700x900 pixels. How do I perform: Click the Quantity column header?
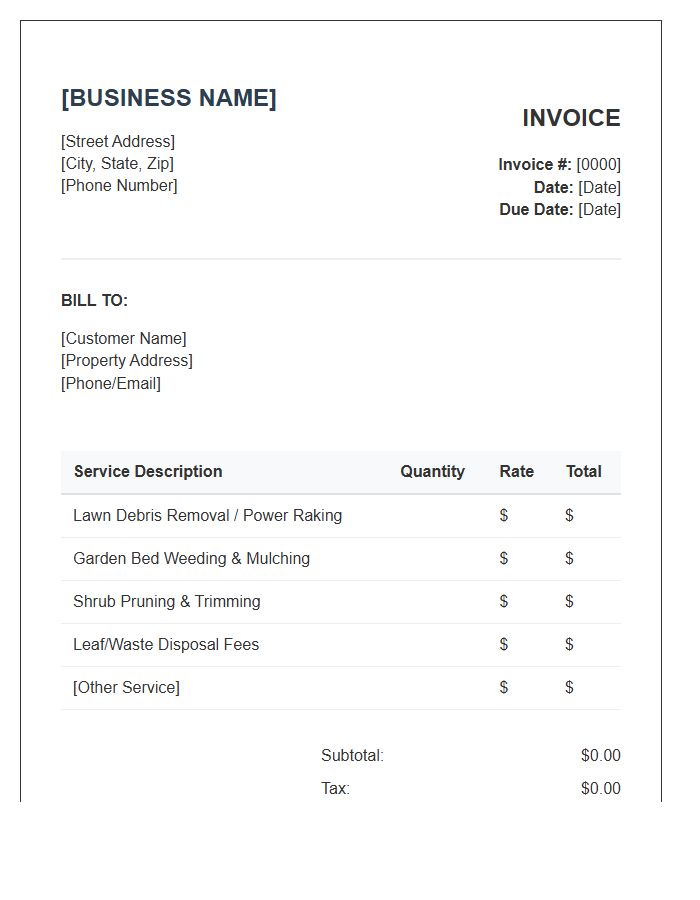point(432,471)
